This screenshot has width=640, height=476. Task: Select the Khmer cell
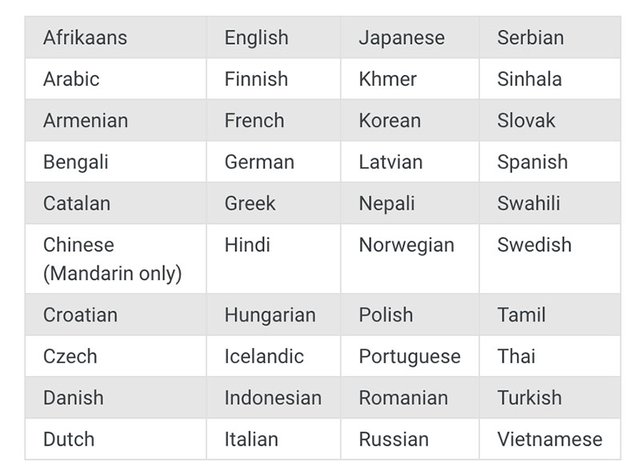click(x=388, y=79)
